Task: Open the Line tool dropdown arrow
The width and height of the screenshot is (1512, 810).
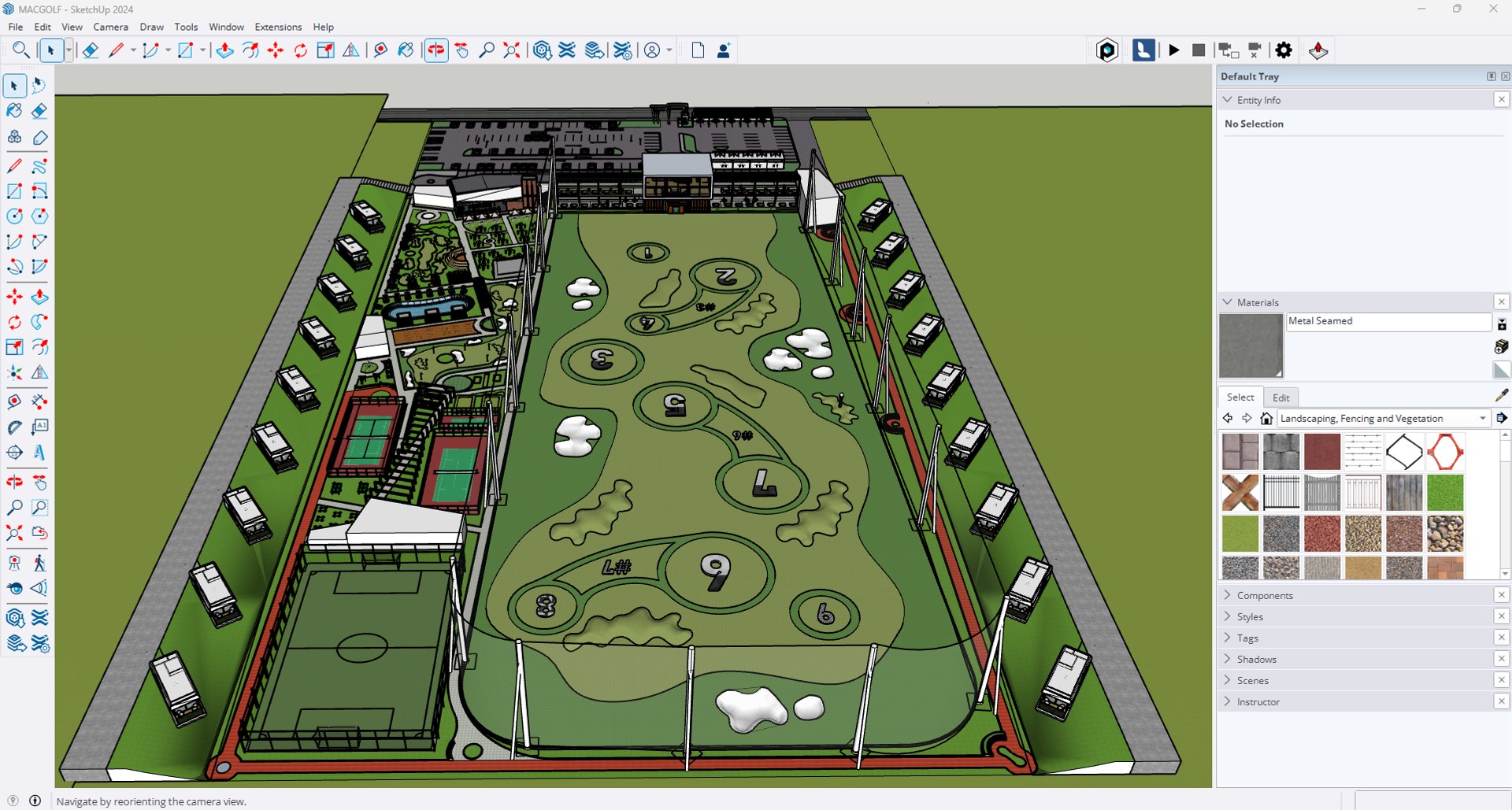Action: (133, 50)
